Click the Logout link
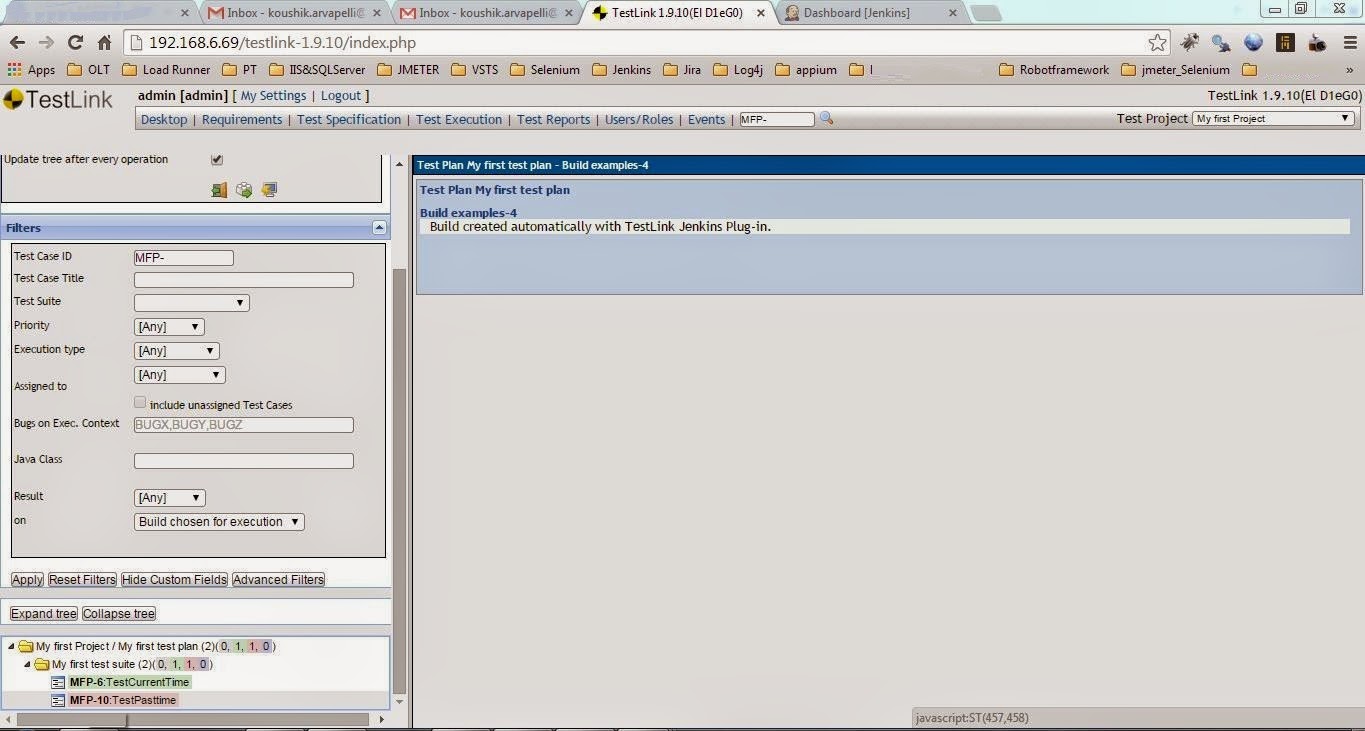 tap(341, 96)
